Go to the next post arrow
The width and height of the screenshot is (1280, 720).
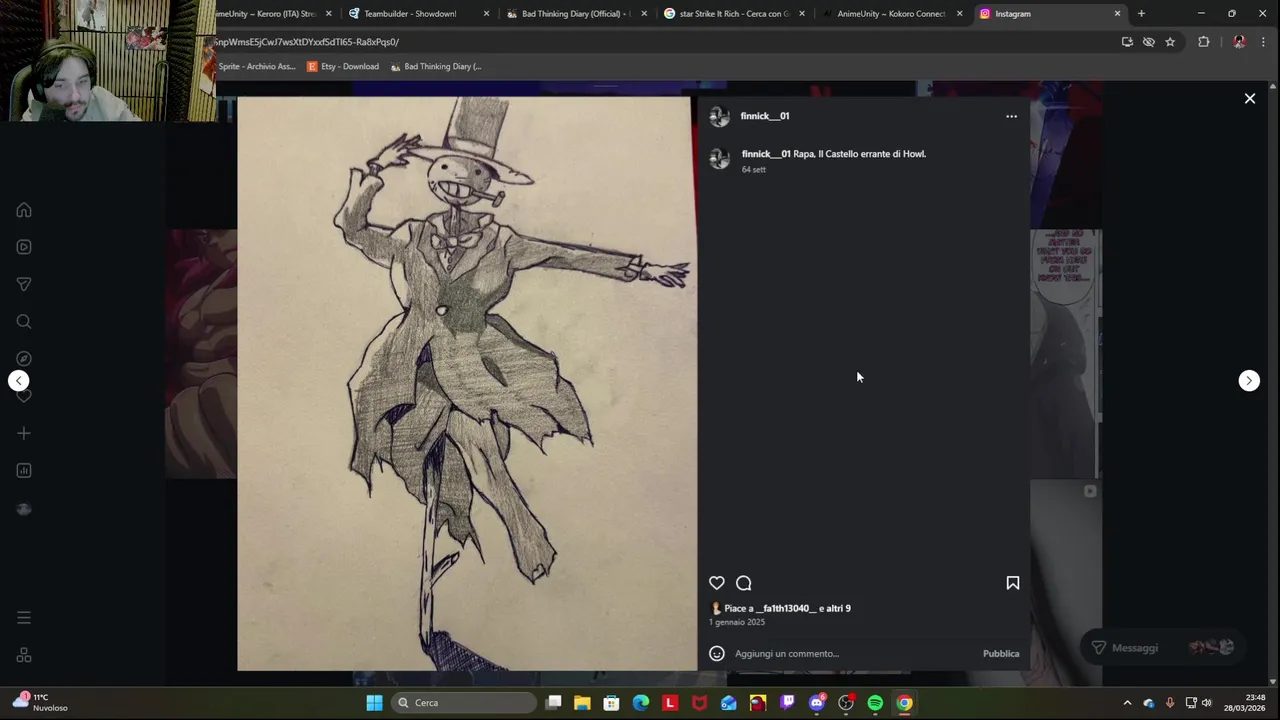[1249, 380]
